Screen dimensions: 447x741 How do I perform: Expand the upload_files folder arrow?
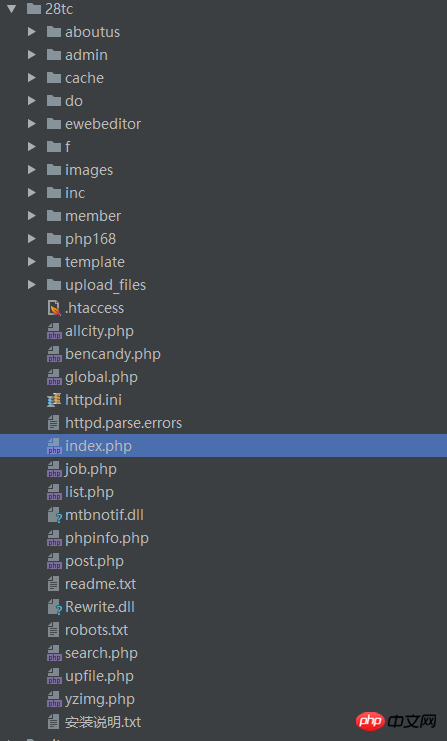pyautogui.click(x=32, y=285)
